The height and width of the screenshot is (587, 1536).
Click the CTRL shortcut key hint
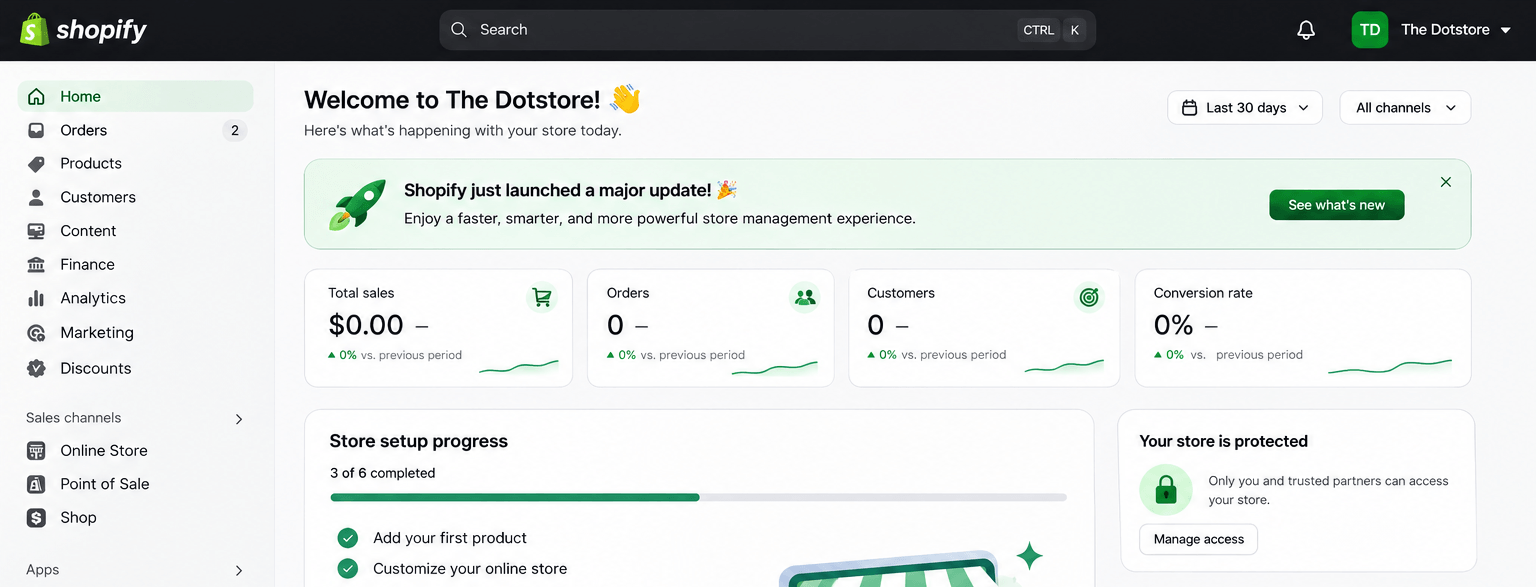(x=1039, y=30)
